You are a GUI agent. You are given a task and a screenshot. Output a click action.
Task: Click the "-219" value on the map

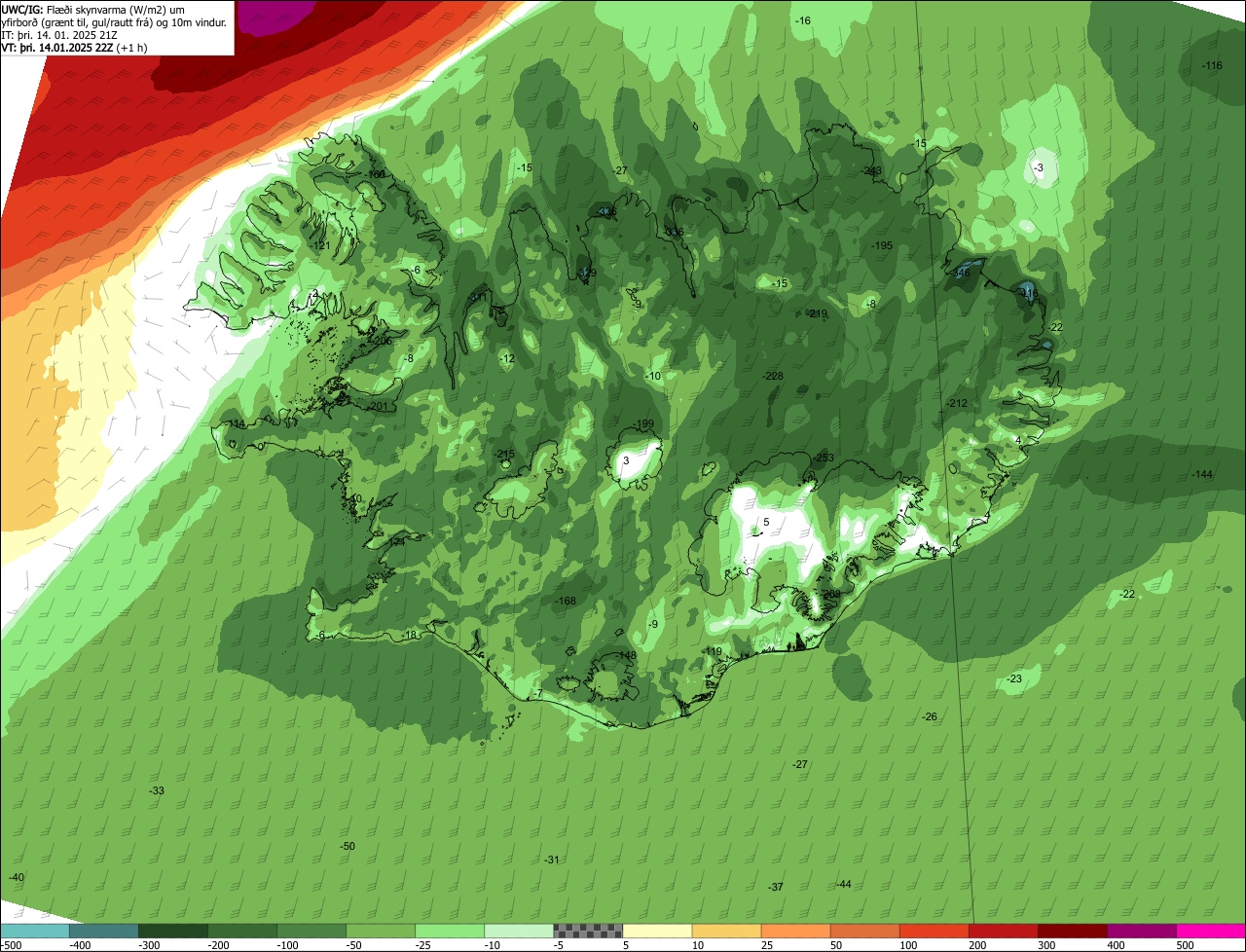click(x=818, y=313)
